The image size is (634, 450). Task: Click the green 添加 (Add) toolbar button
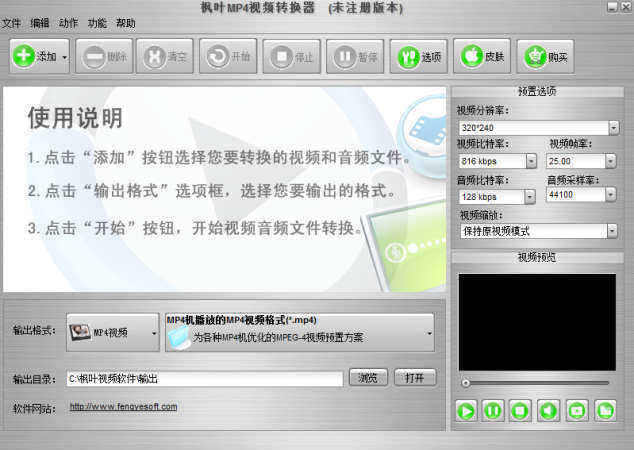[34, 56]
